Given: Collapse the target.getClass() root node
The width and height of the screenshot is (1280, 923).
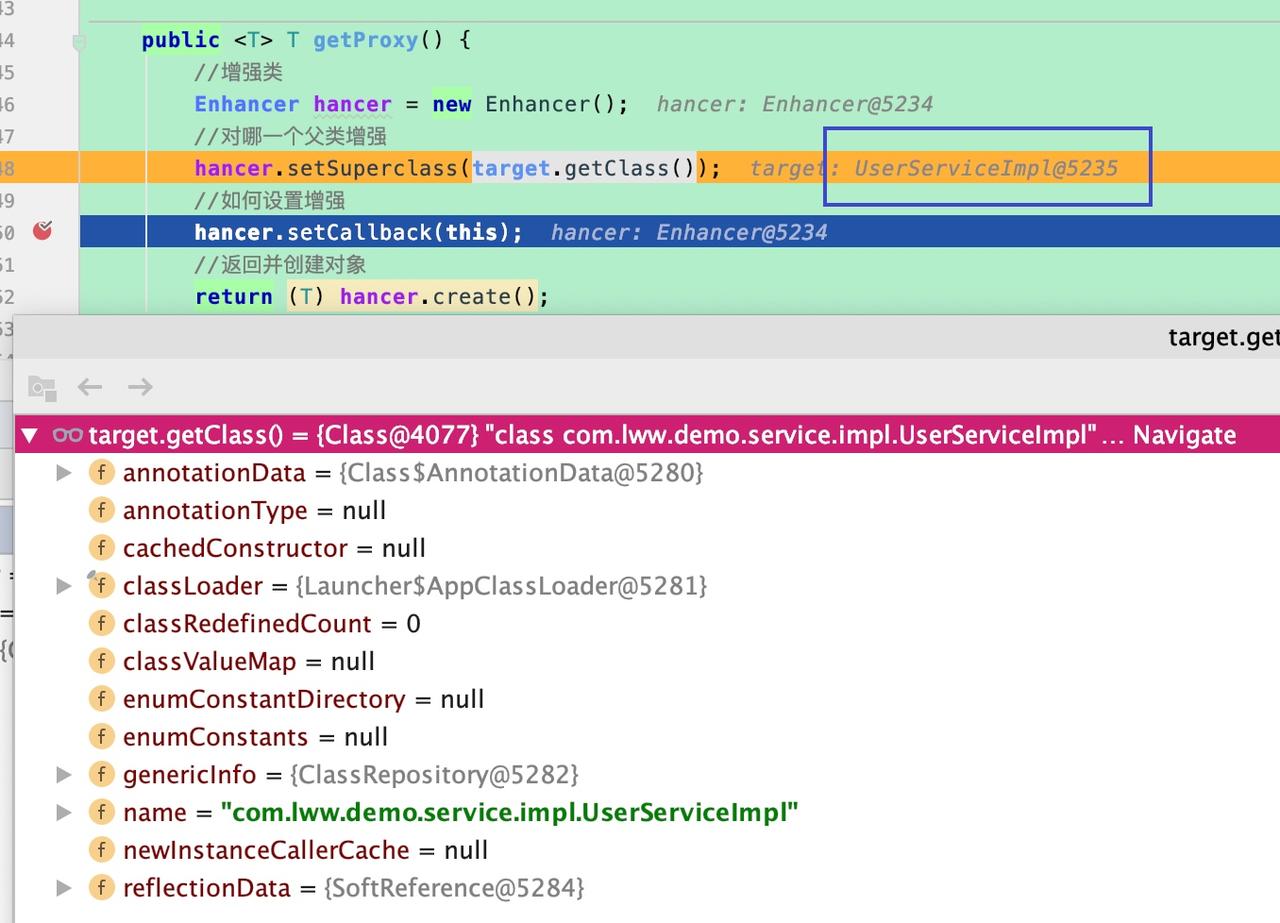Looking at the screenshot, I should tap(30, 435).
